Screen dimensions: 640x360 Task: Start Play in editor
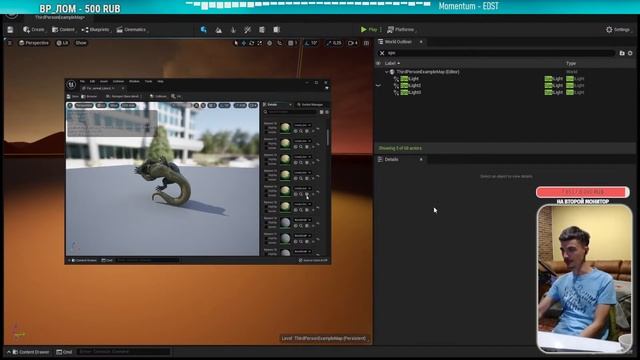pyautogui.click(x=369, y=30)
